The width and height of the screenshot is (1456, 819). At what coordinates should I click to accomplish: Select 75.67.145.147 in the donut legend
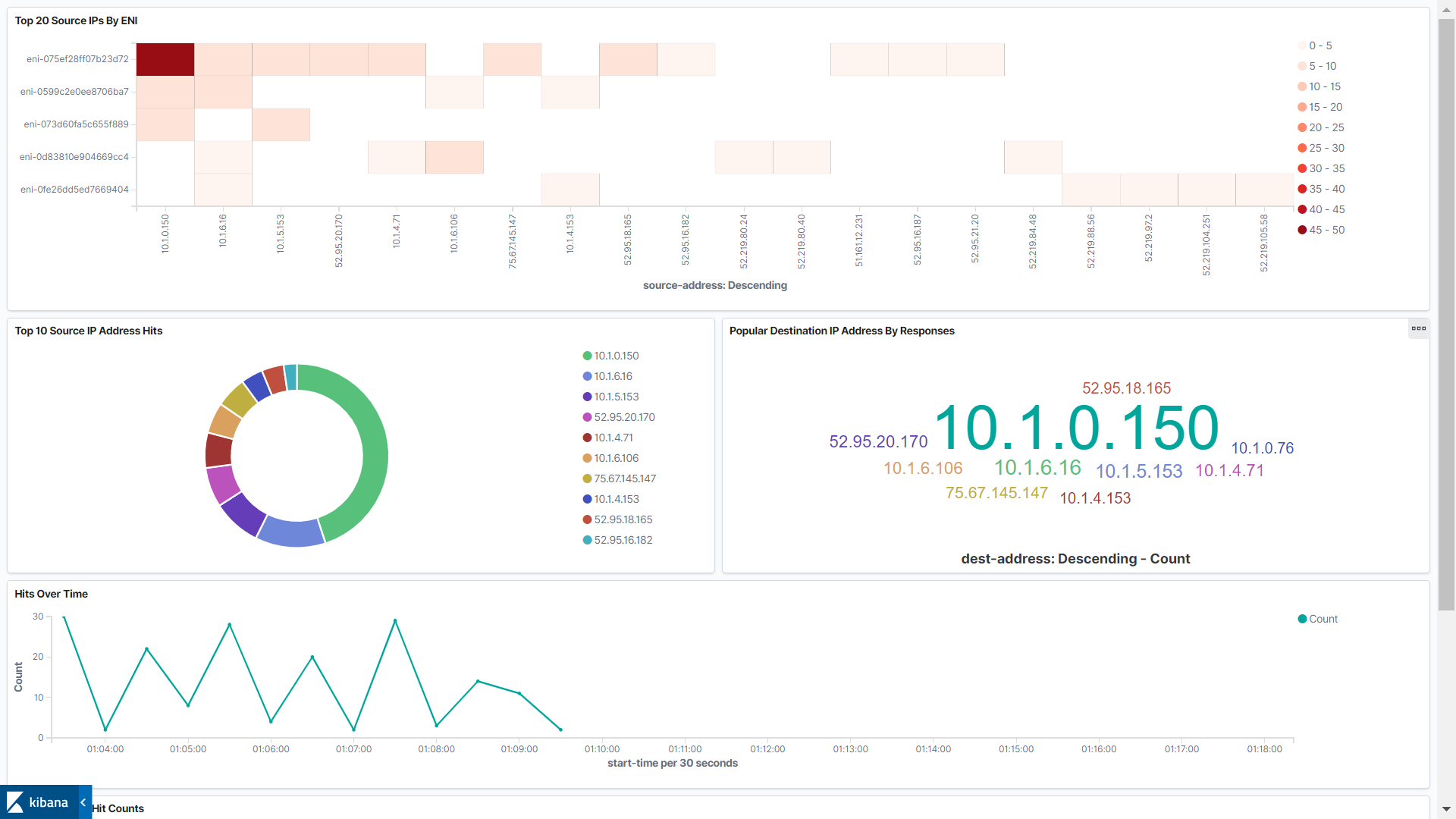(620, 479)
